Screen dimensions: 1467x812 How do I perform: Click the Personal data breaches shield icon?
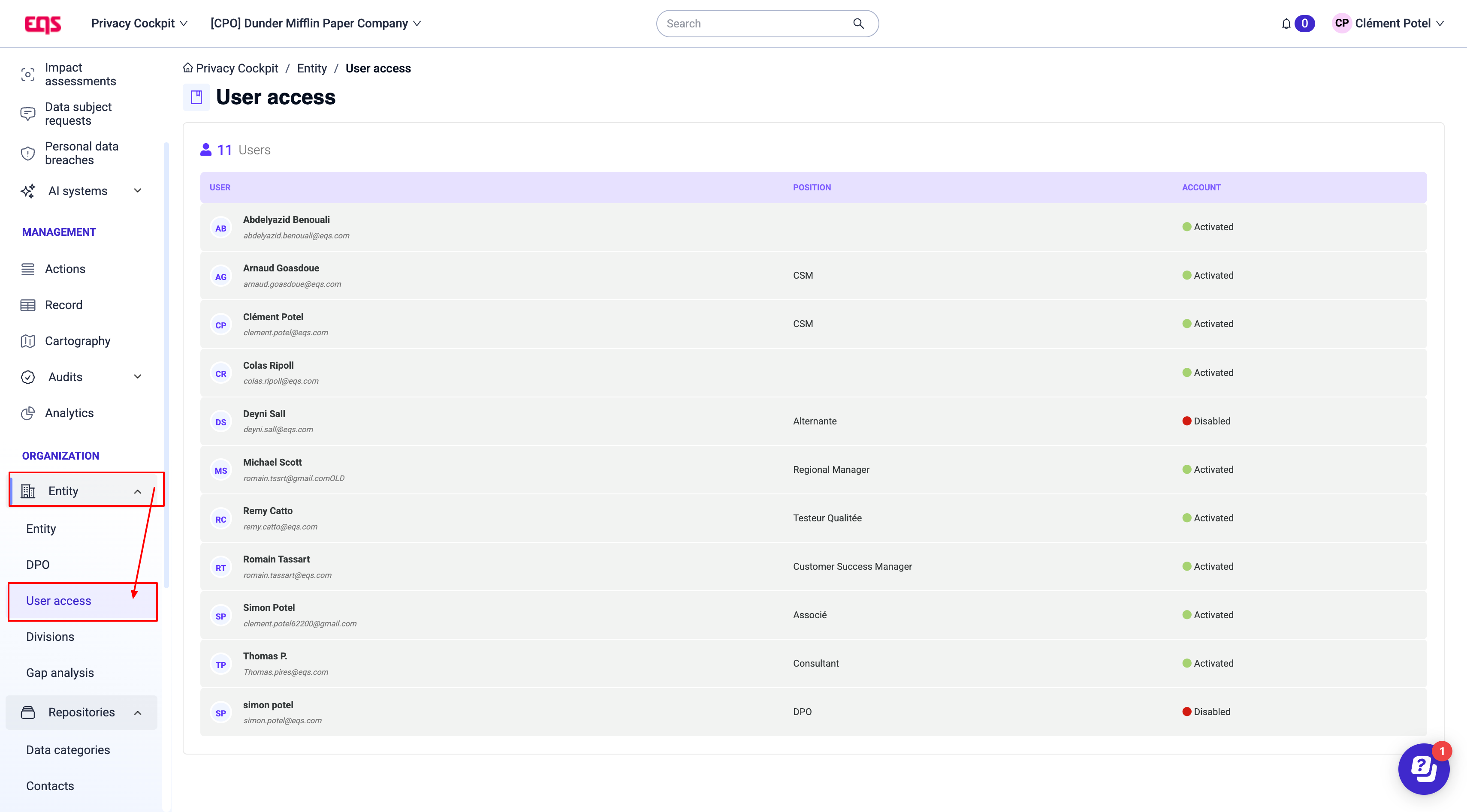click(27, 153)
